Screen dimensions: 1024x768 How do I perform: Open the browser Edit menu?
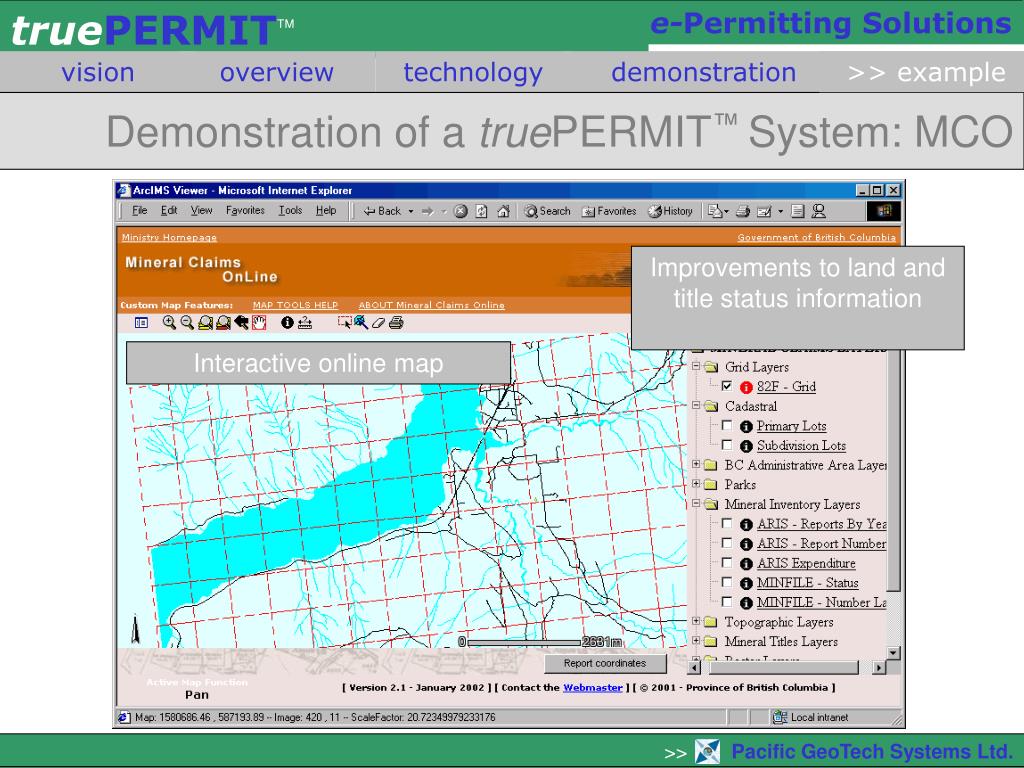point(169,210)
